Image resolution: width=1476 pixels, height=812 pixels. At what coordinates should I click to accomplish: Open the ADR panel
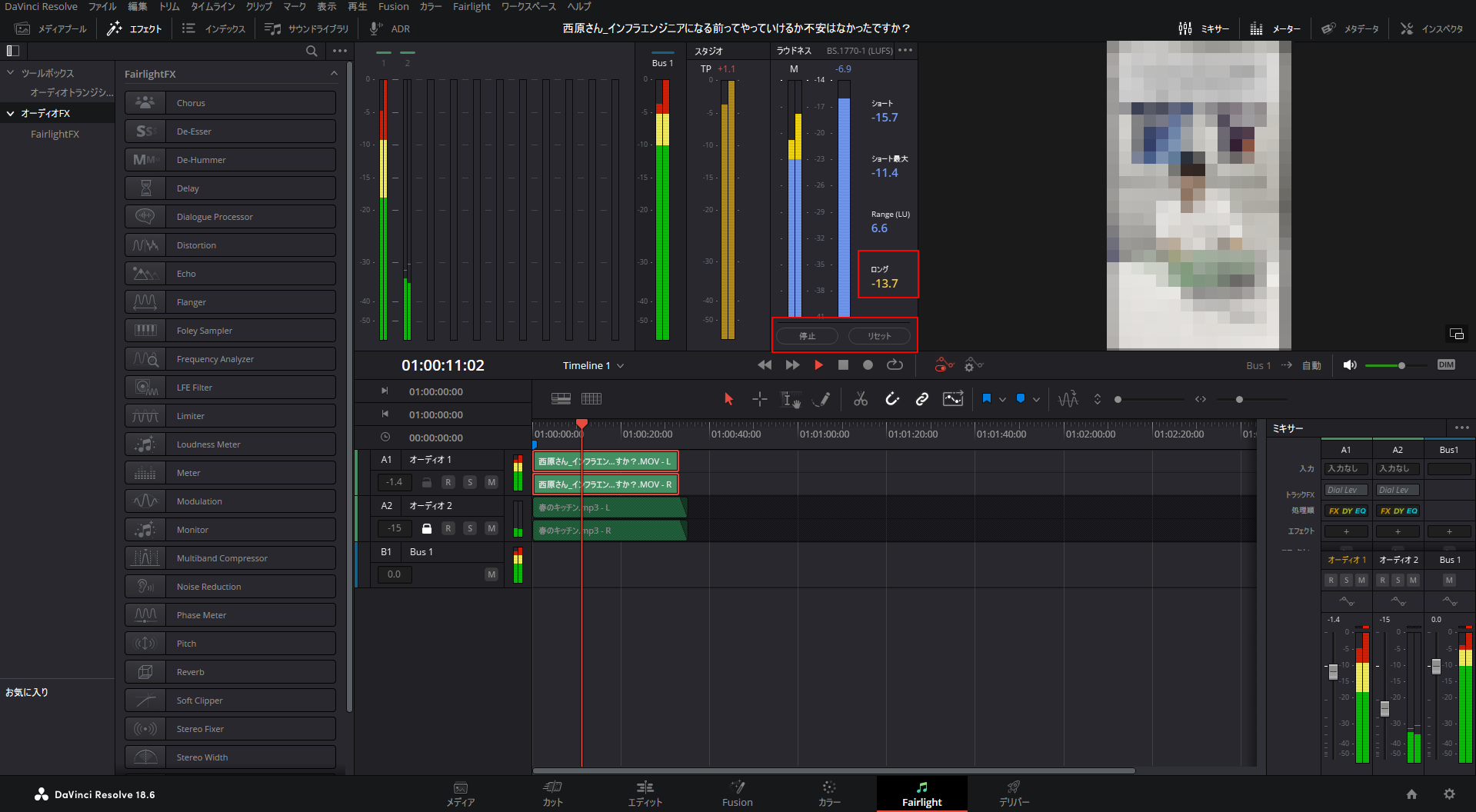[x=390, y=28]
